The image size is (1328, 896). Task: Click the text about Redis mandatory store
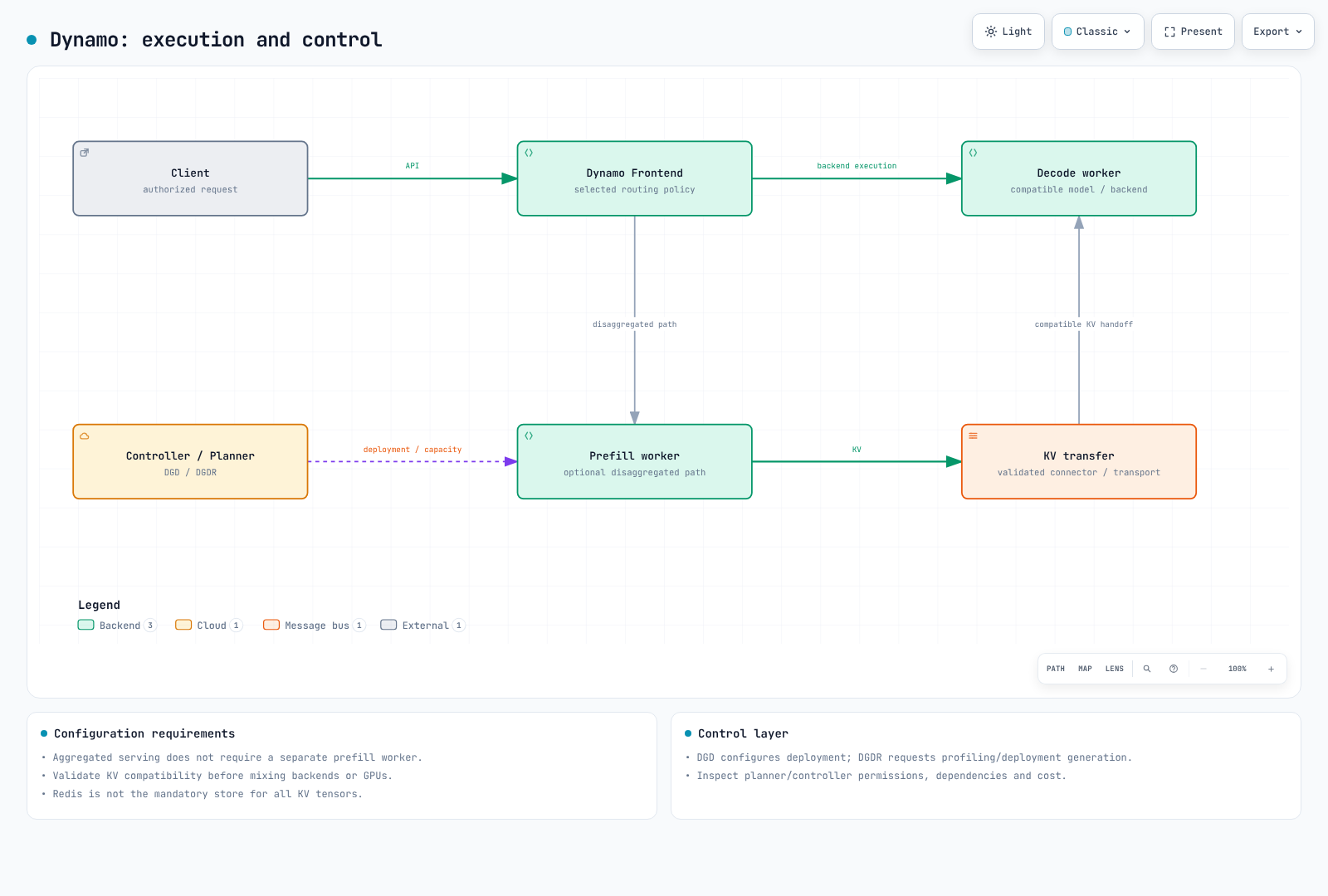207,794
